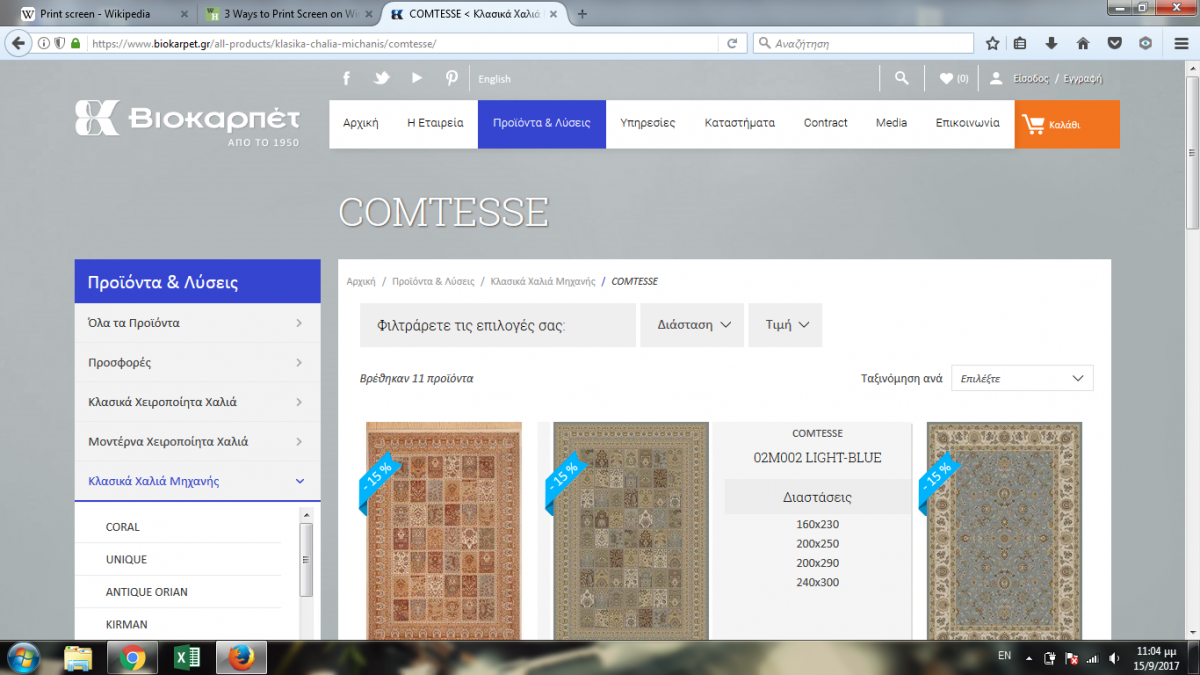Click Κλασικά Χαλιά Μηχανής in breadcrumb
The image size is (1200, 675).
tap(543, 282)
